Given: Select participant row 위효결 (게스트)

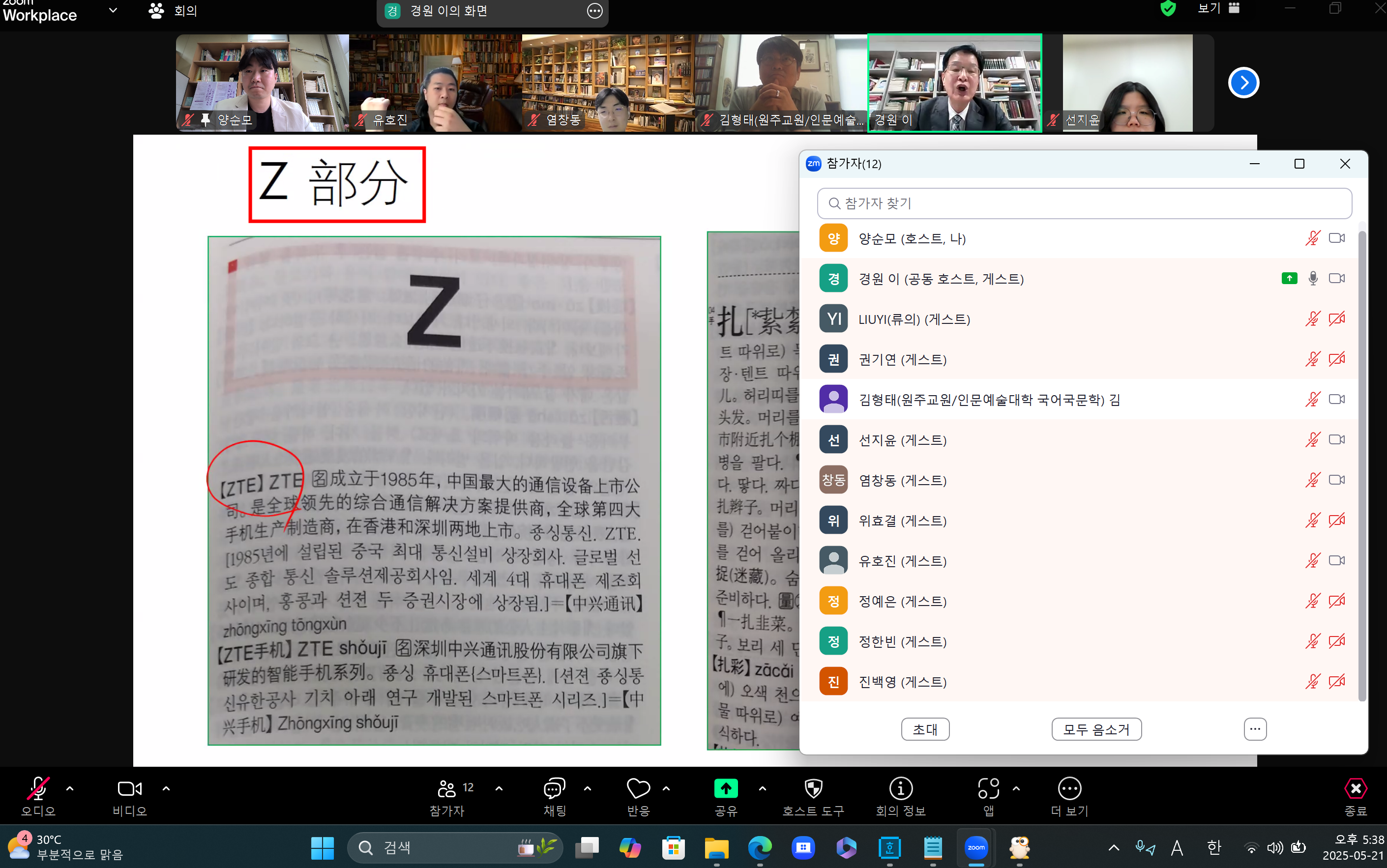Looking at the screenshot, I should tap(1079, 520).
